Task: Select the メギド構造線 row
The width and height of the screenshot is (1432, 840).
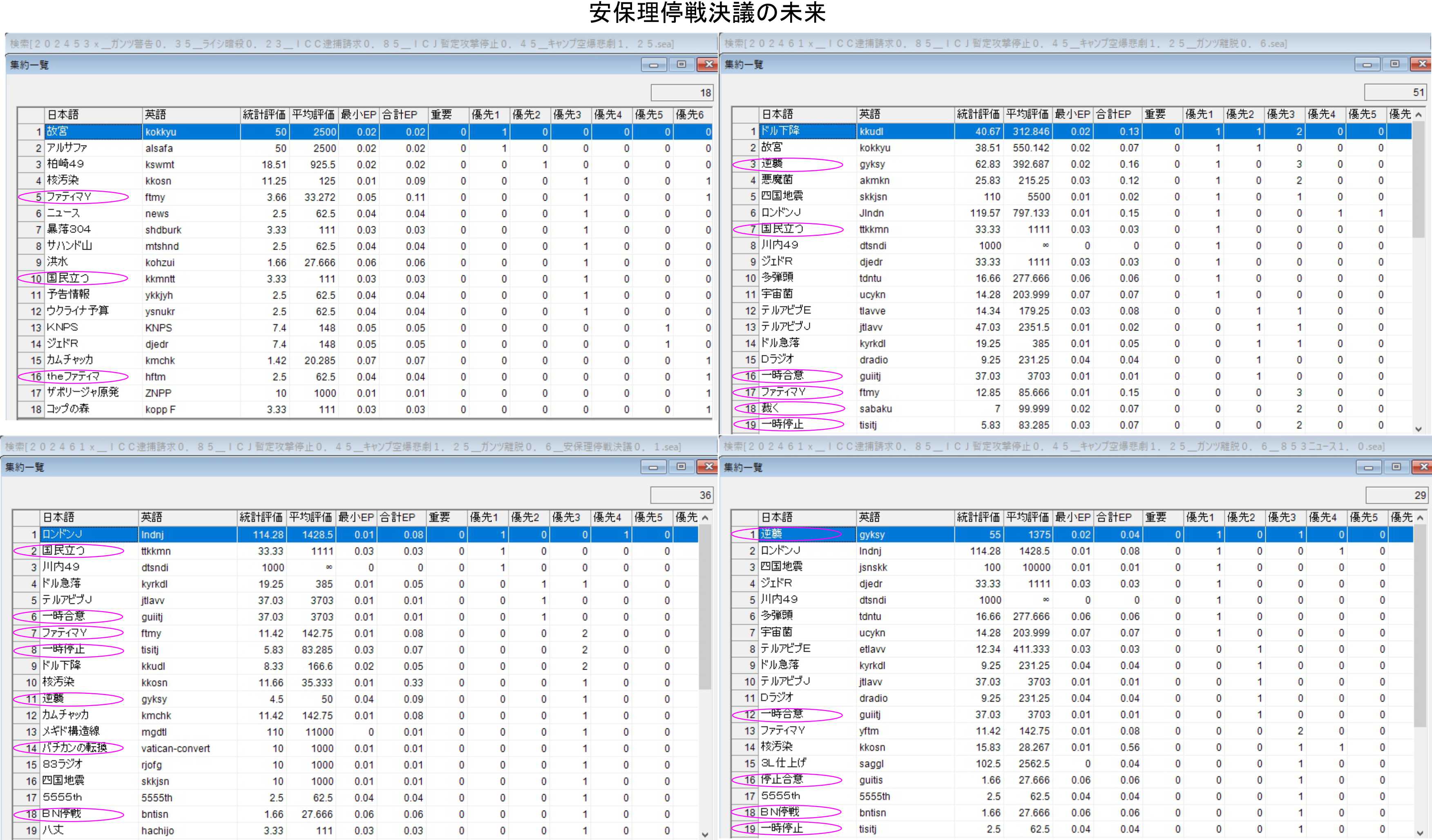Action: [x=70, y=731]
